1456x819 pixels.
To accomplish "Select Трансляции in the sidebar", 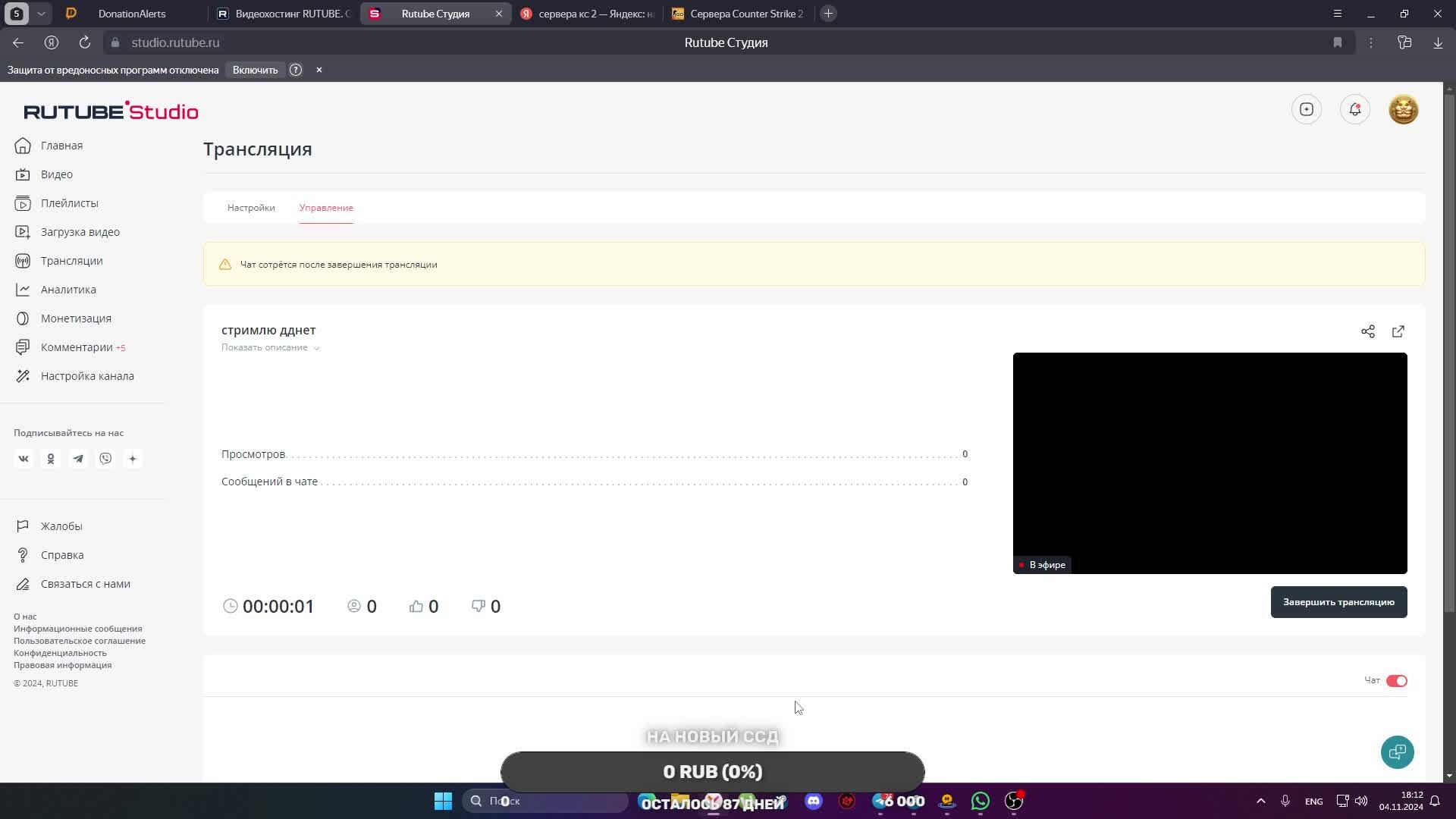I will (x=59, y=261).
